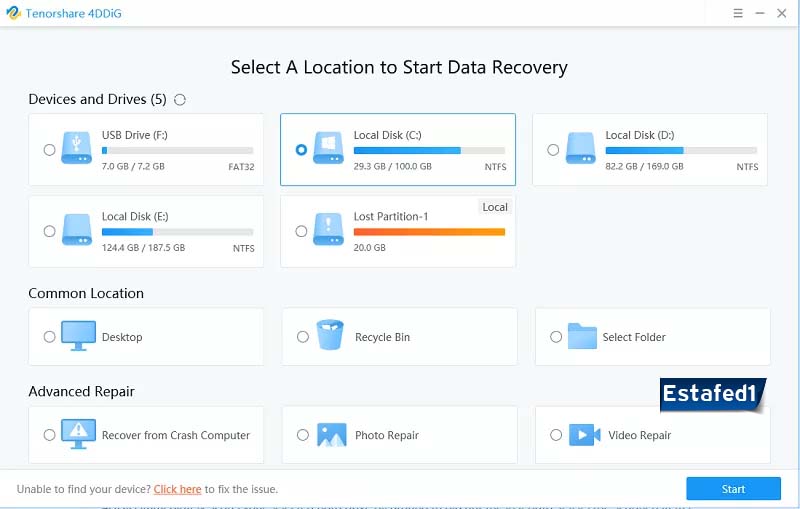Select the Local Disk (E:) radio button
This screenshot has width=800, height=509.
coord(50,231)
